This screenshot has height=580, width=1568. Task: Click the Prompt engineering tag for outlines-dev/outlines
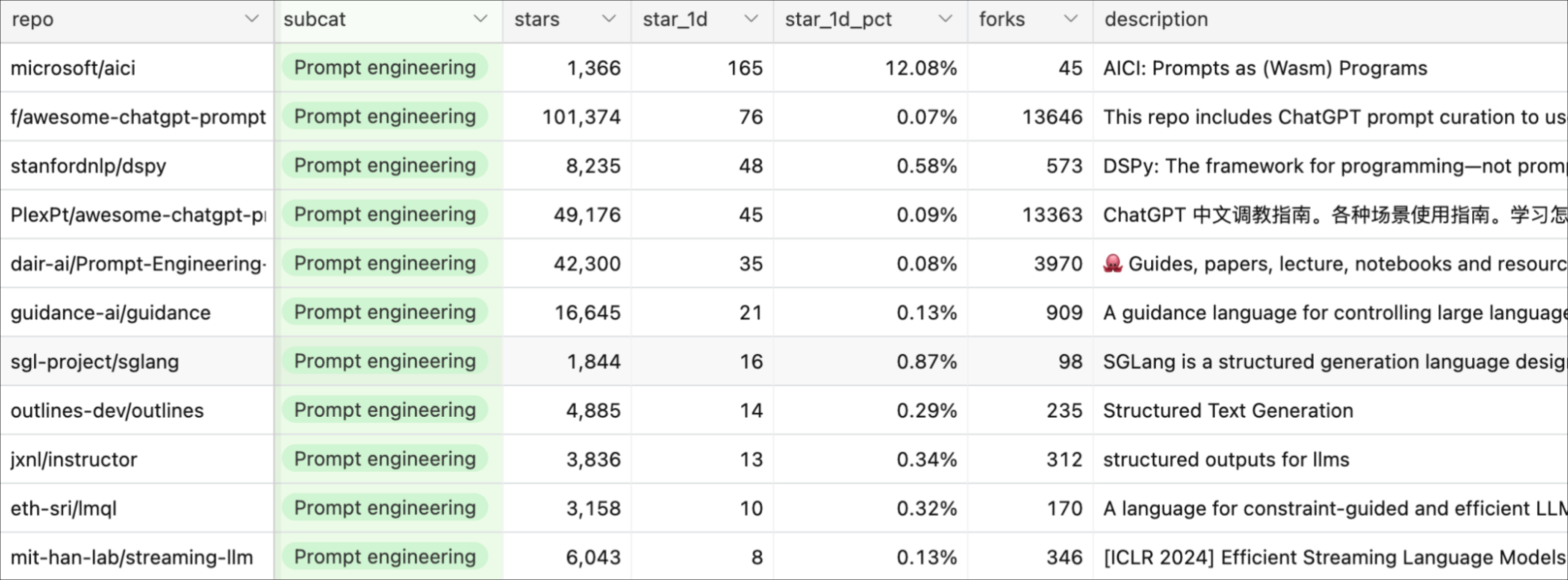click(385, 410)
